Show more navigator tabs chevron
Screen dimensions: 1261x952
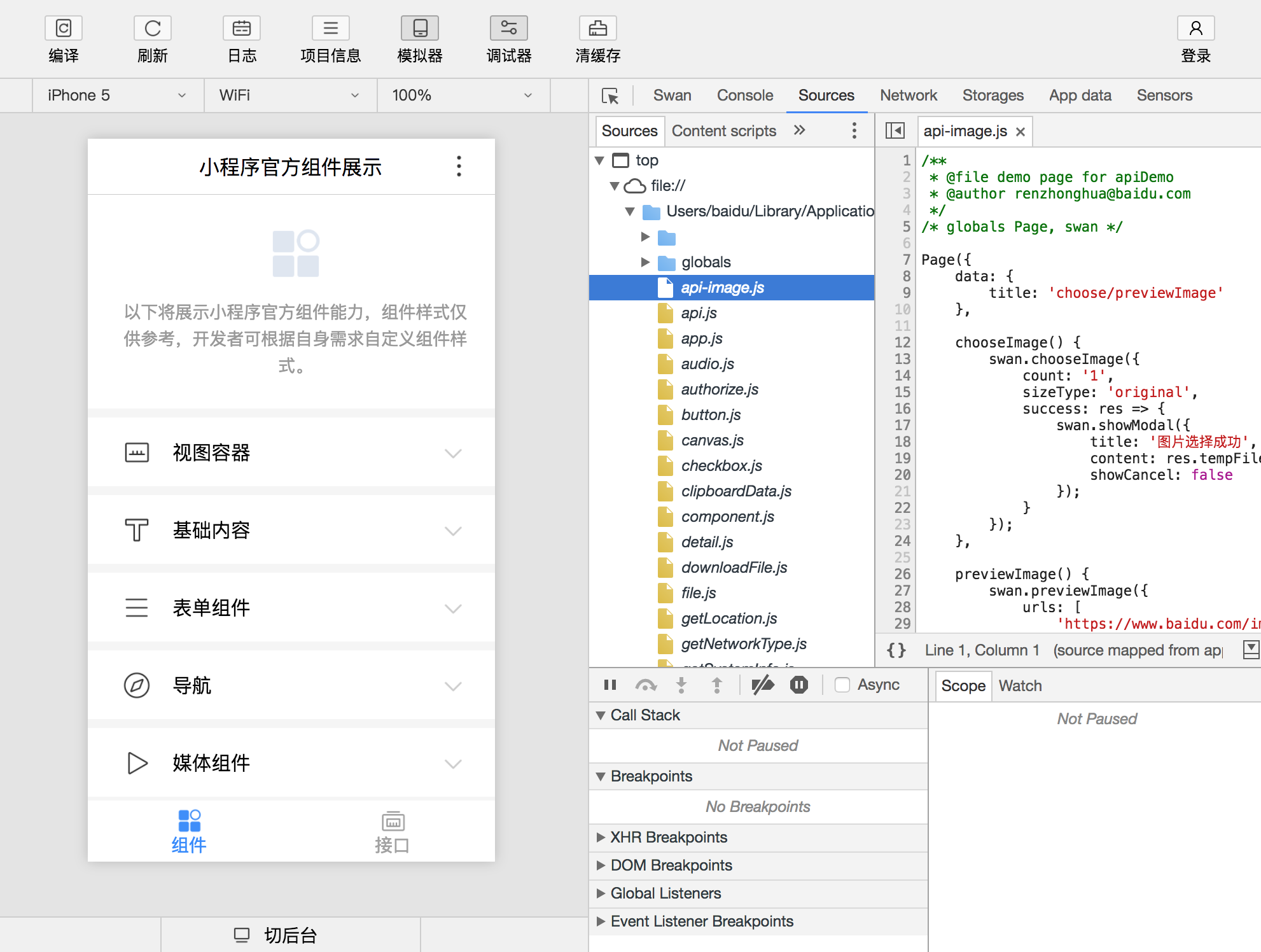800,130
